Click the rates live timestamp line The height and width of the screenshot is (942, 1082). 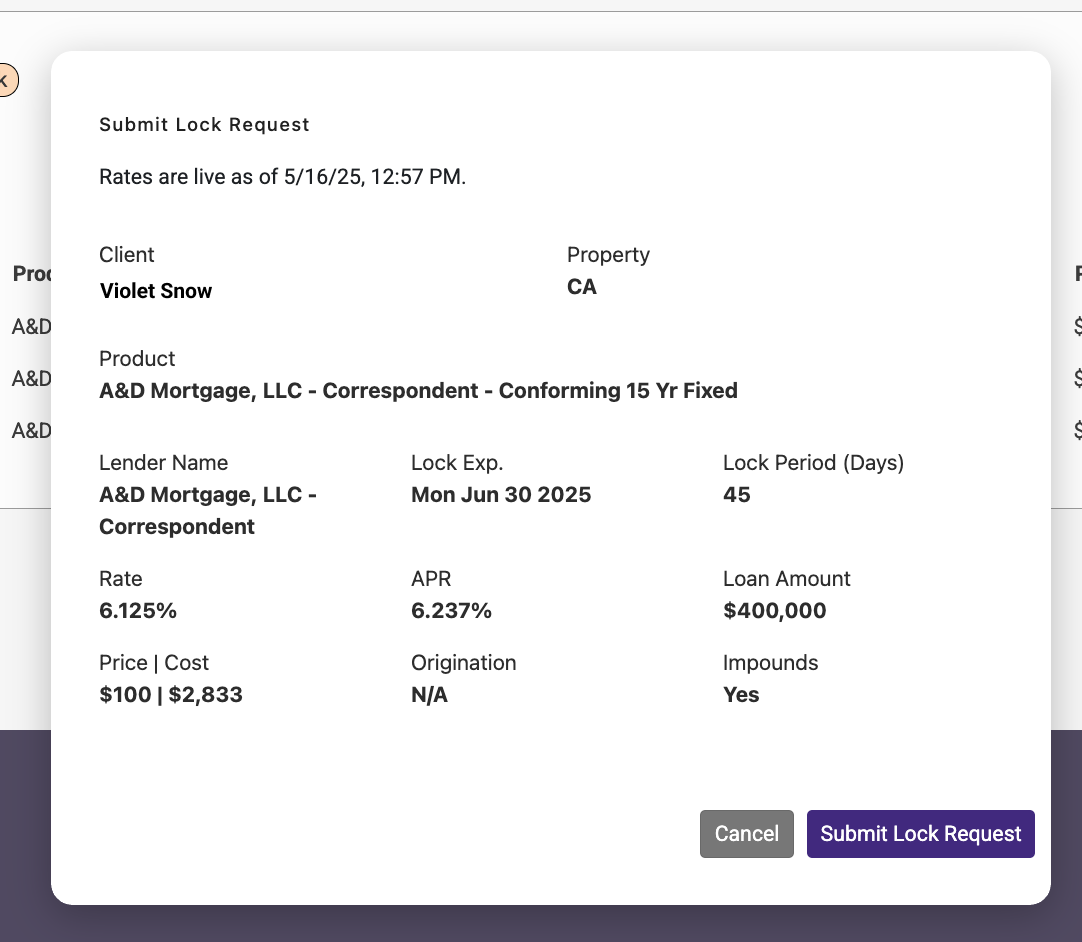tap(283, 177)
